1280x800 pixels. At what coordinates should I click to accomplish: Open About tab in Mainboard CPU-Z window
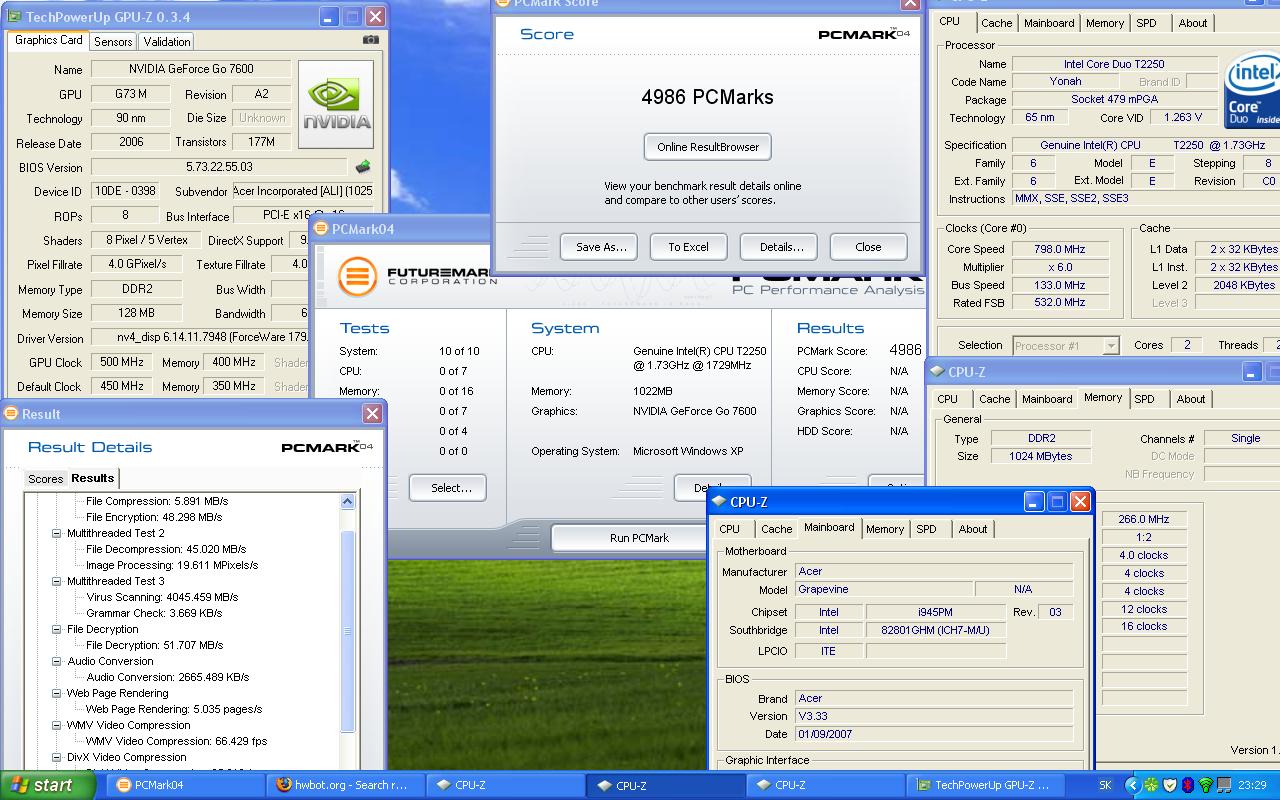tap(973, 529)
